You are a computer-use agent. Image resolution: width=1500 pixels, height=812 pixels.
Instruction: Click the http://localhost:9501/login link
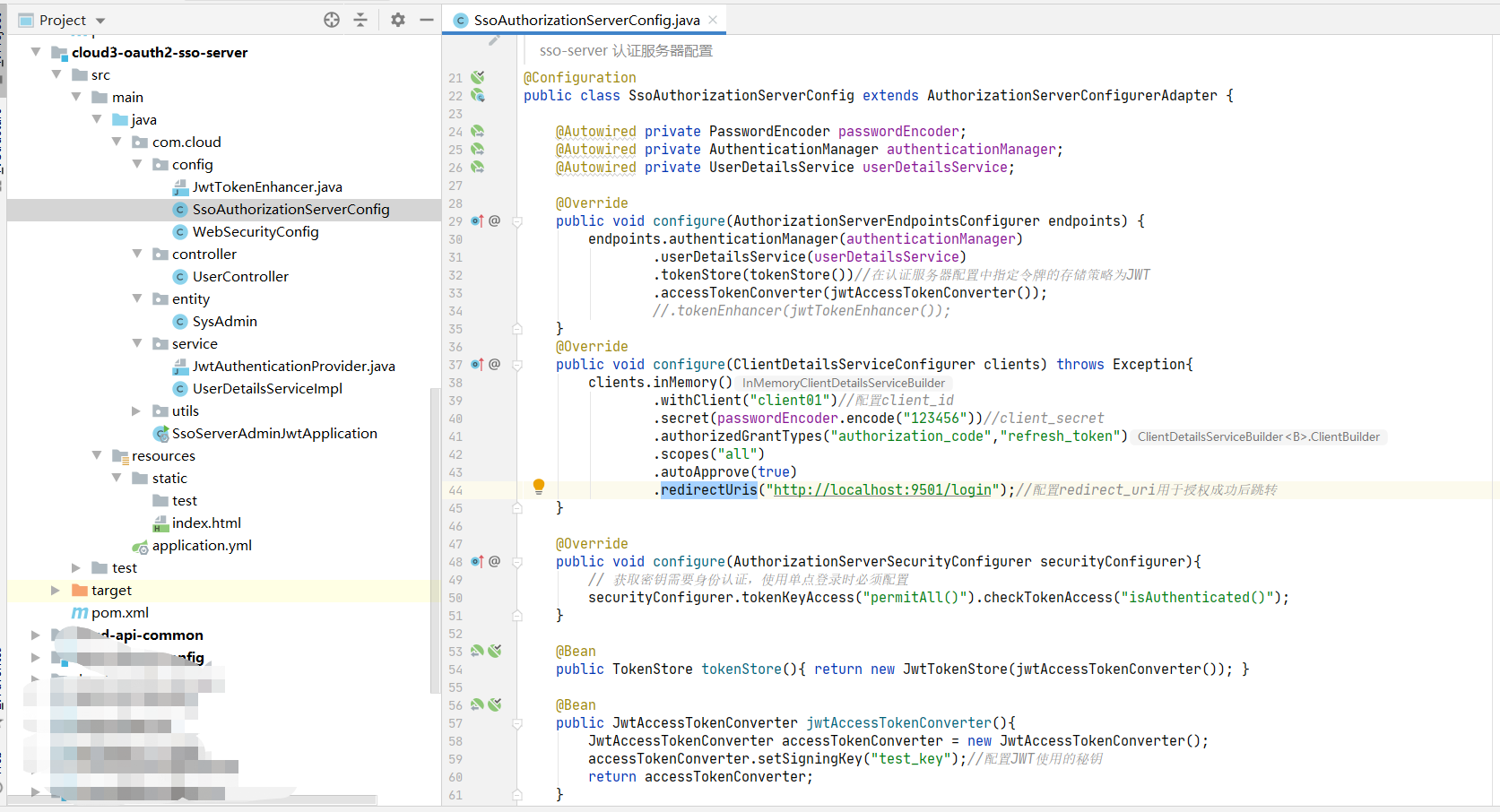point(882,489)
